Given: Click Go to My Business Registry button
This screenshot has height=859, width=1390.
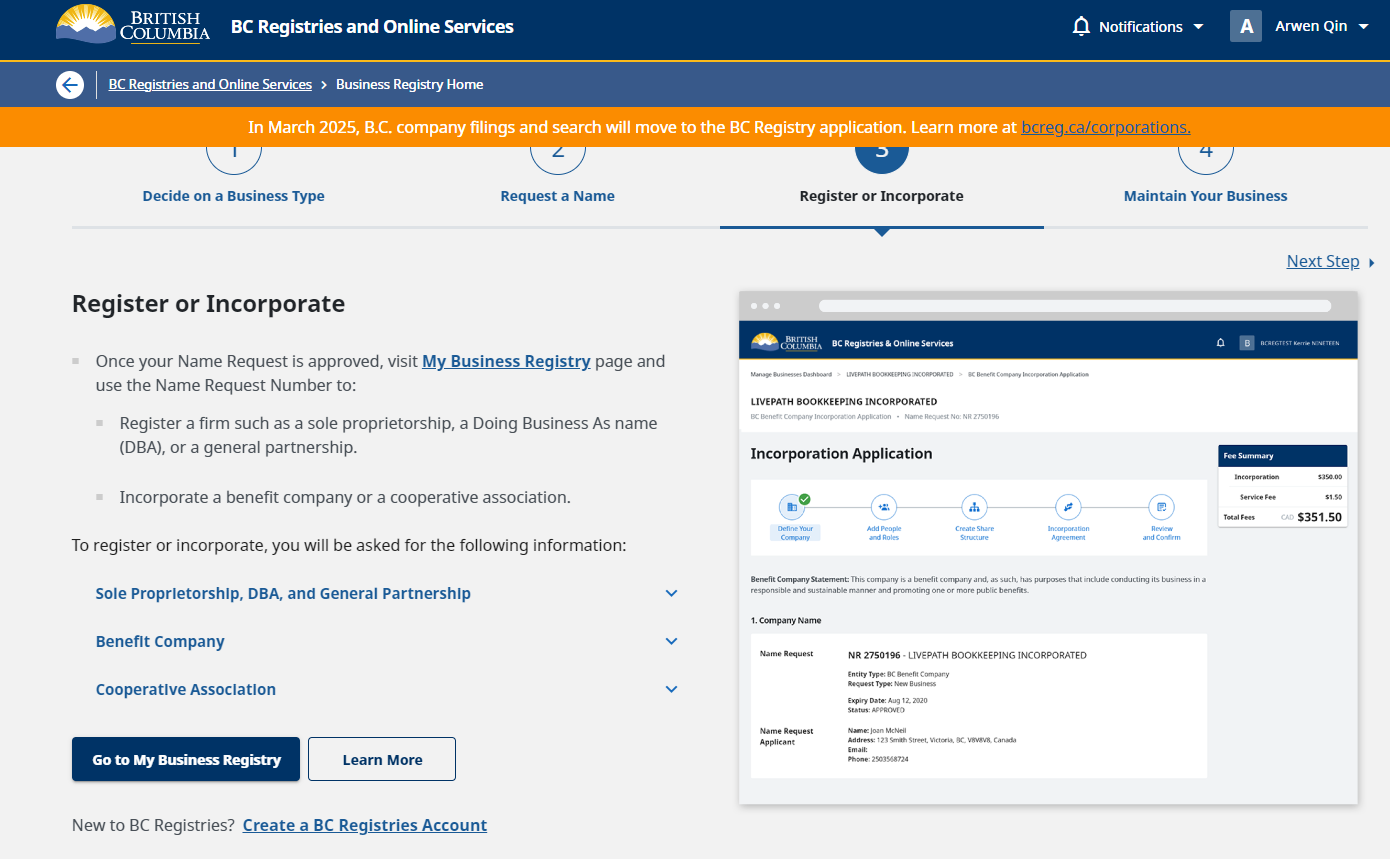Looking at the screenshot, I should (x=186, y=759).
